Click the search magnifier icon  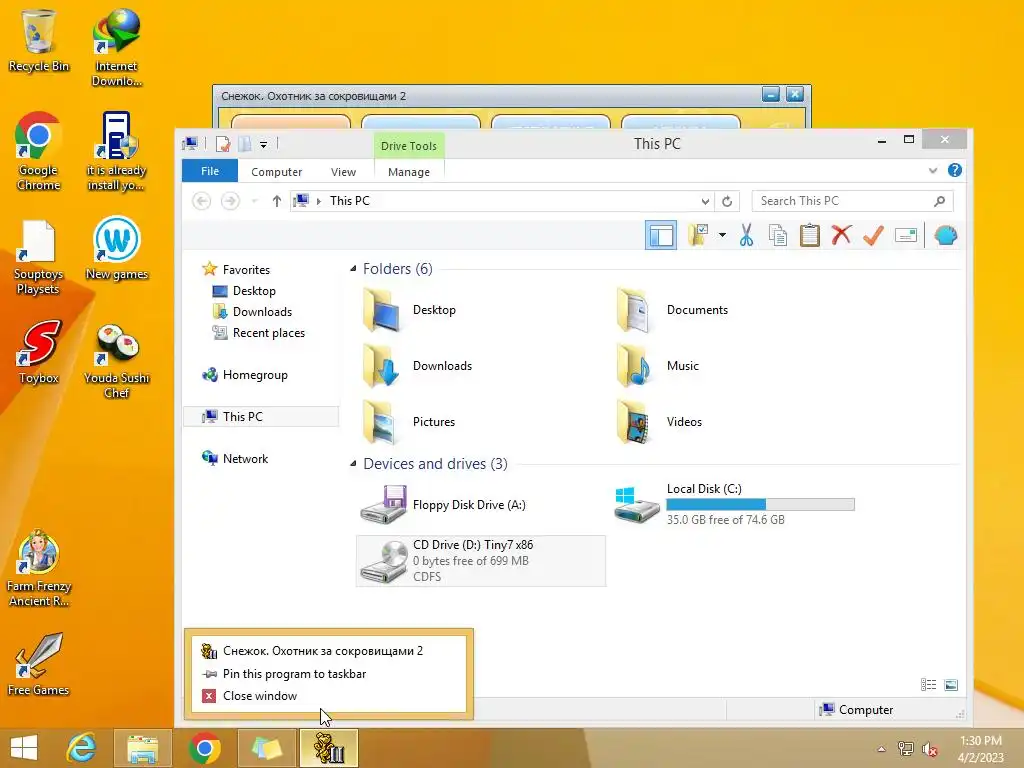pyautogui.click(x=940, y=201)
